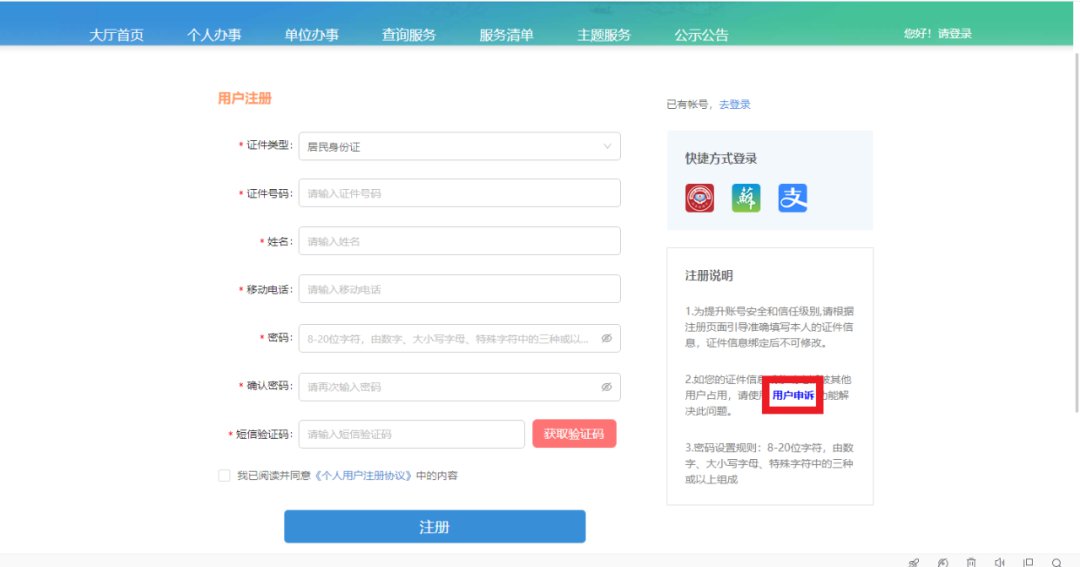Screen dimensions: 1080x567
Task: Open the 去登录 link
Action: click(x=735, y=104)
